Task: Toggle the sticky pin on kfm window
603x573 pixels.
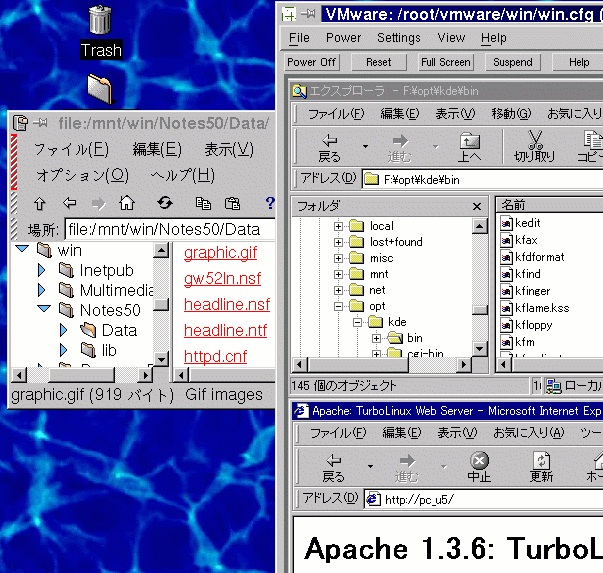Action: (40, 123)
